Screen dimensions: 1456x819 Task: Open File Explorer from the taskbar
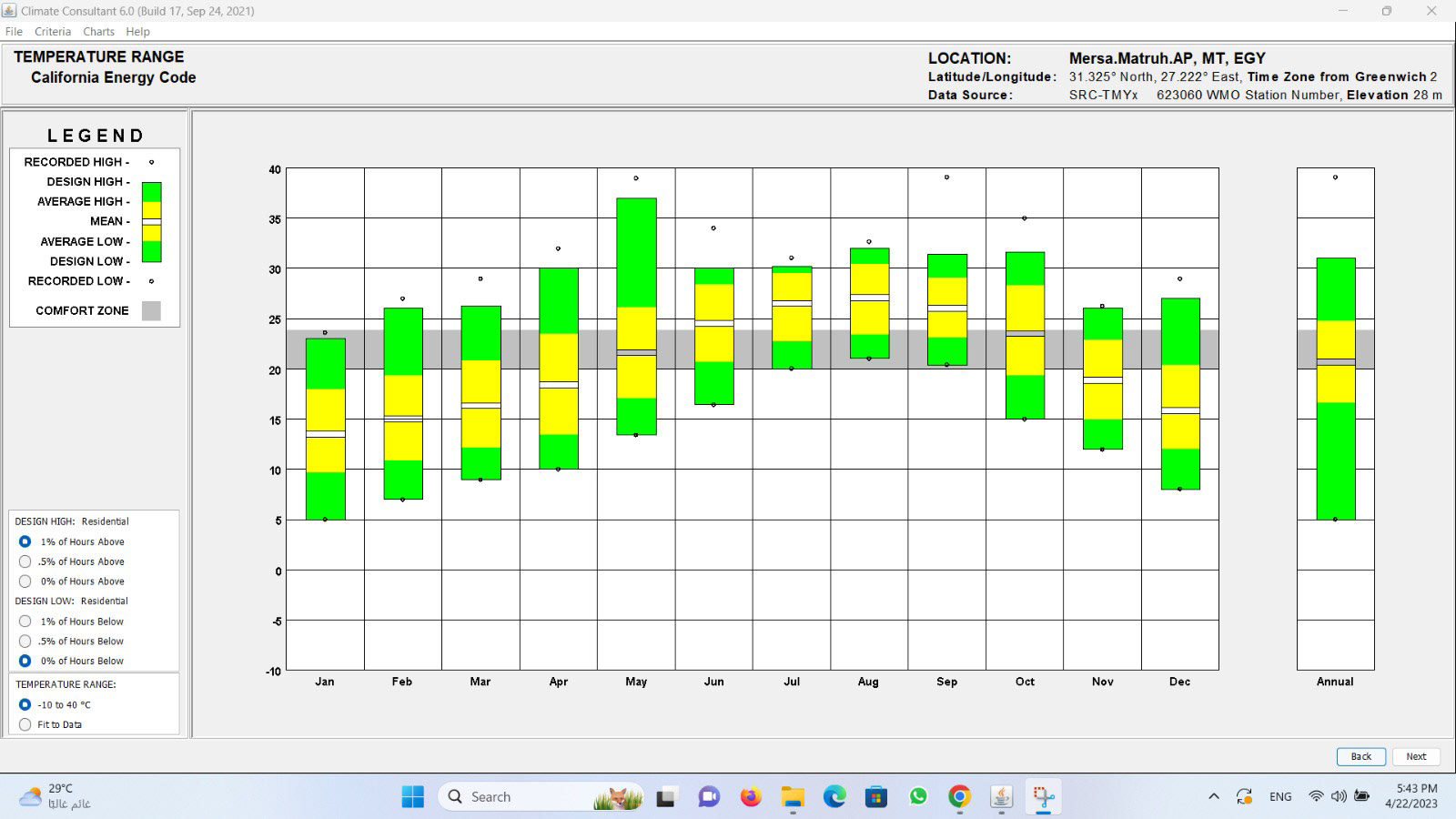[793, 797]
